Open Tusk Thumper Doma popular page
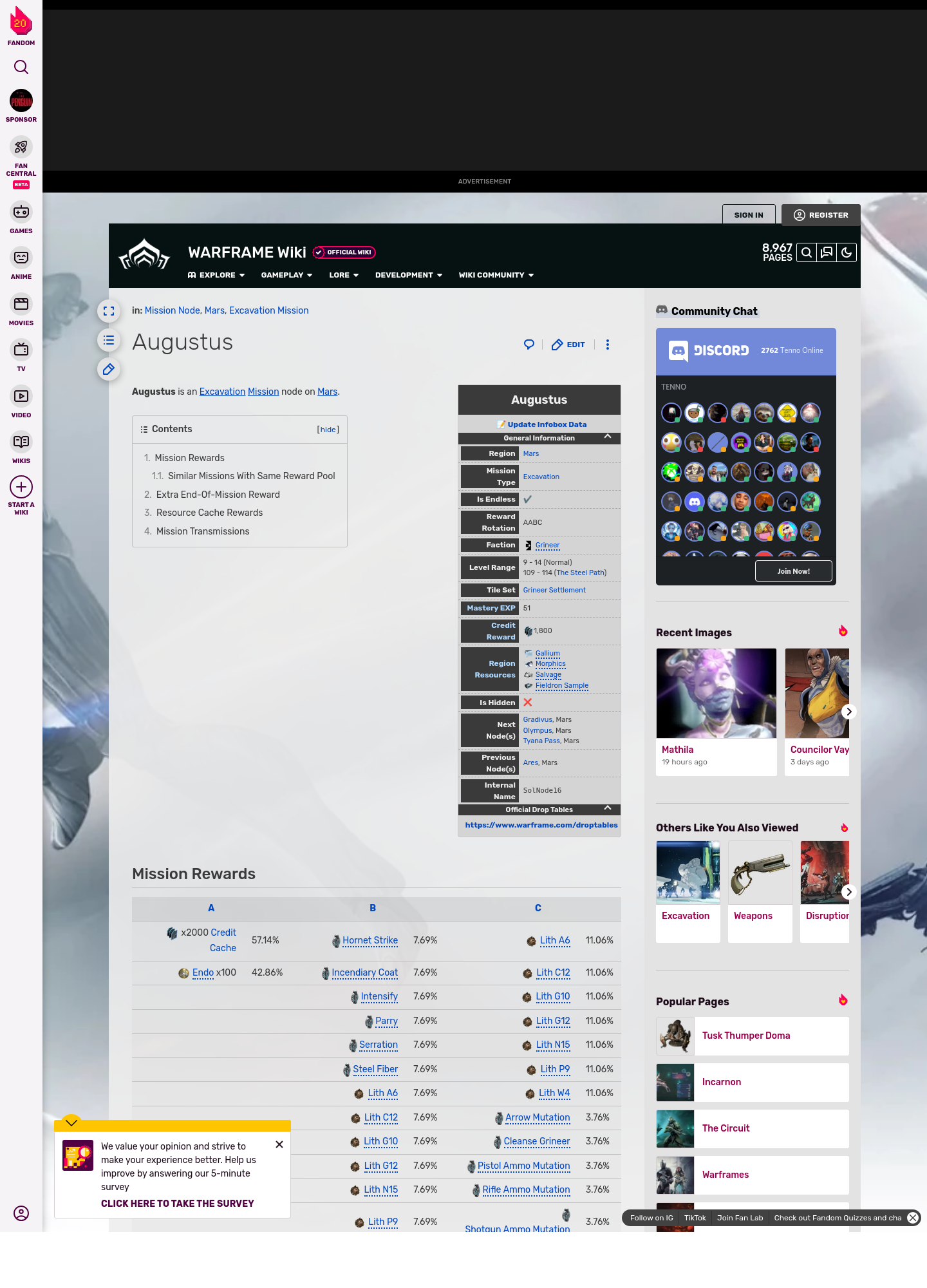The width and height of the screenshot is (927, 1288). click(753, 1036)
